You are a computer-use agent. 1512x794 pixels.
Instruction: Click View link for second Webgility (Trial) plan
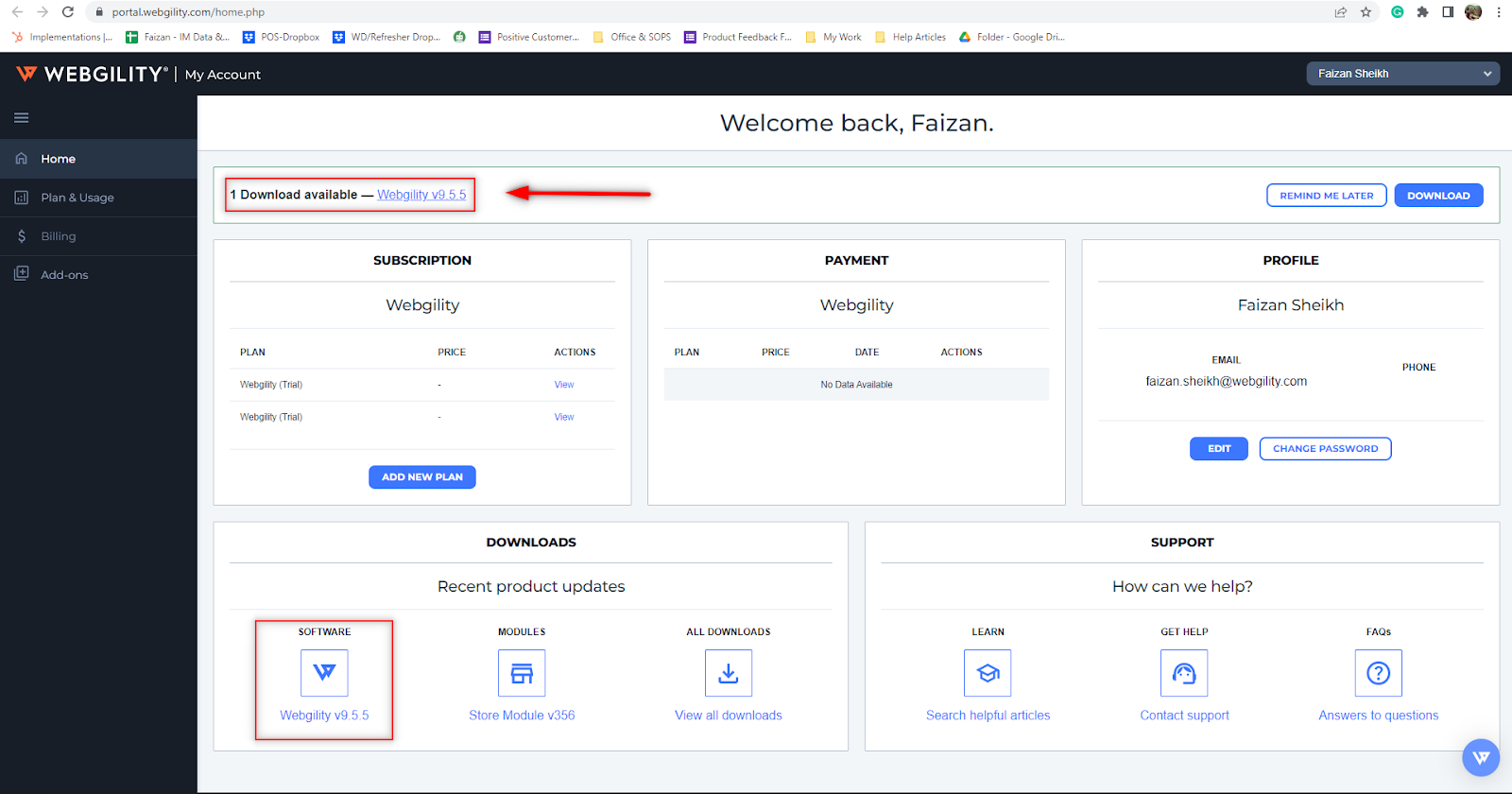pyautogui.click(x=564, y=417)
